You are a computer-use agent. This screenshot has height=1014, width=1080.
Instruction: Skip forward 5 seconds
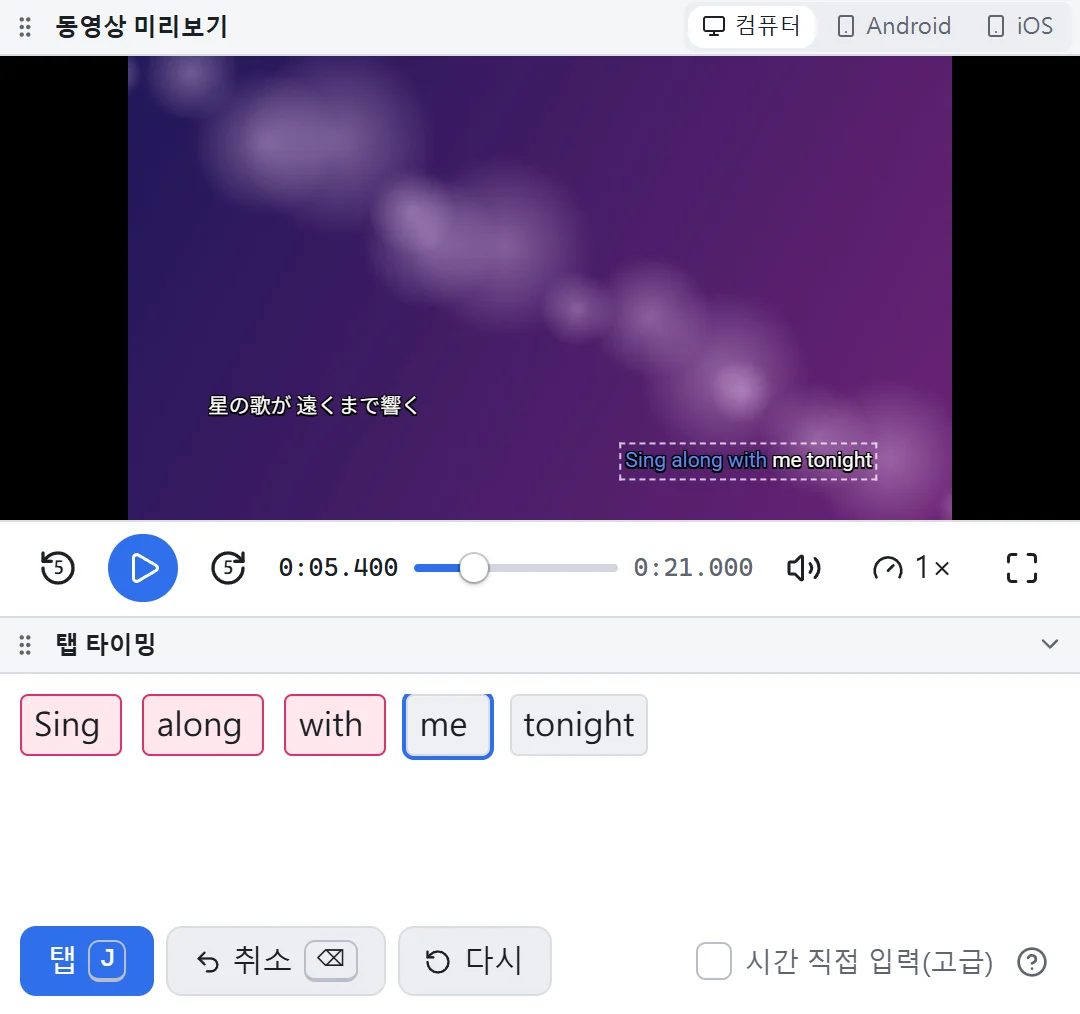(228, 568)
